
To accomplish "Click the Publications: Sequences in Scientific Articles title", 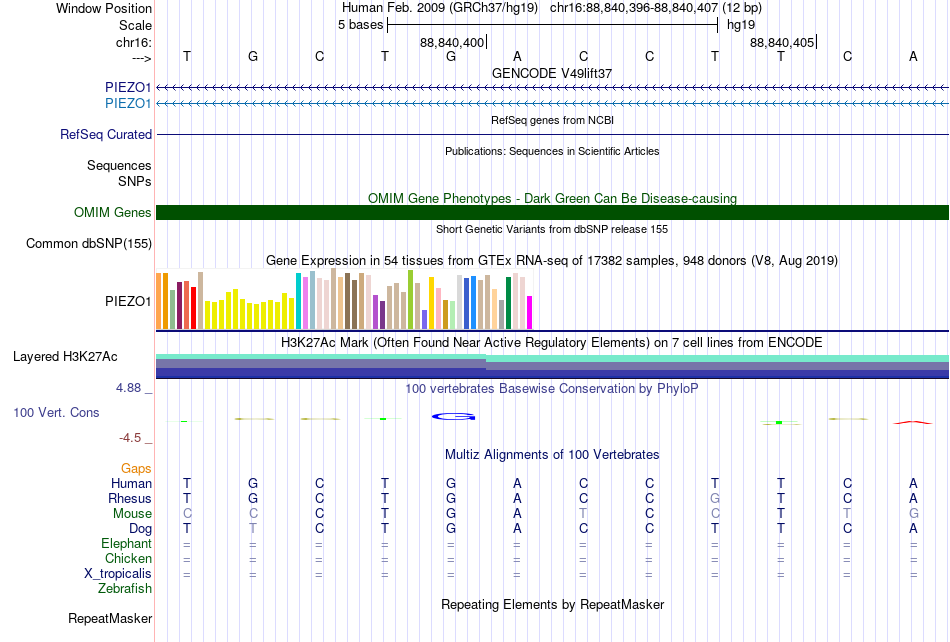I will (x=552, y=151).
